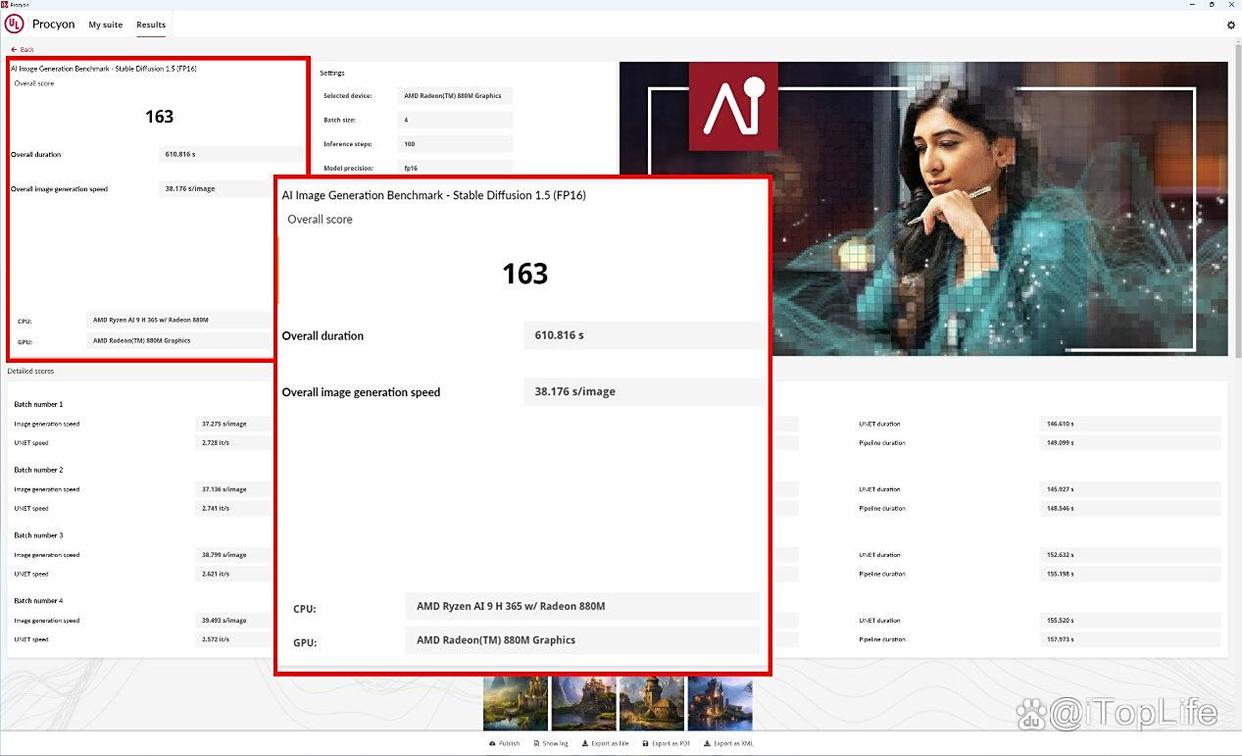Click the Inference steps label

coord(346,144)
